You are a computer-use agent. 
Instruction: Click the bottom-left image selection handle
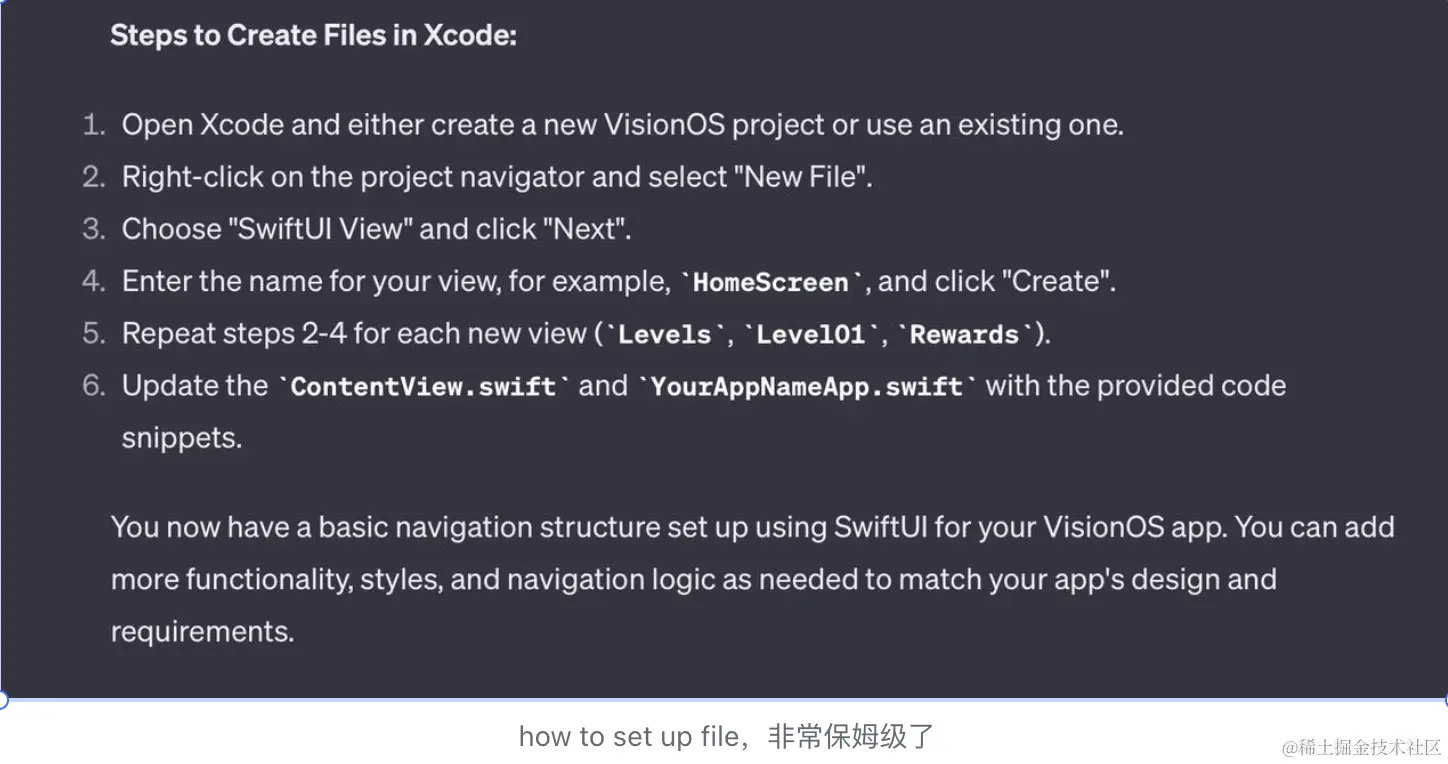point(3,700)
